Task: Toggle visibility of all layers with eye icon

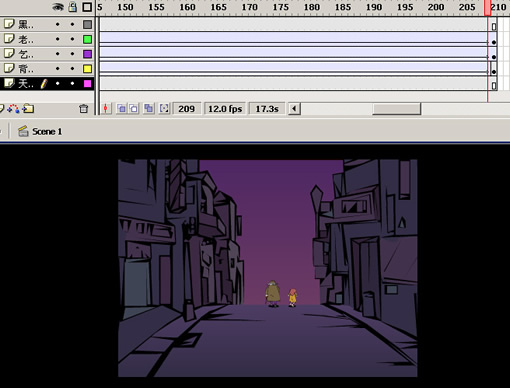Action: coord(58,7)
